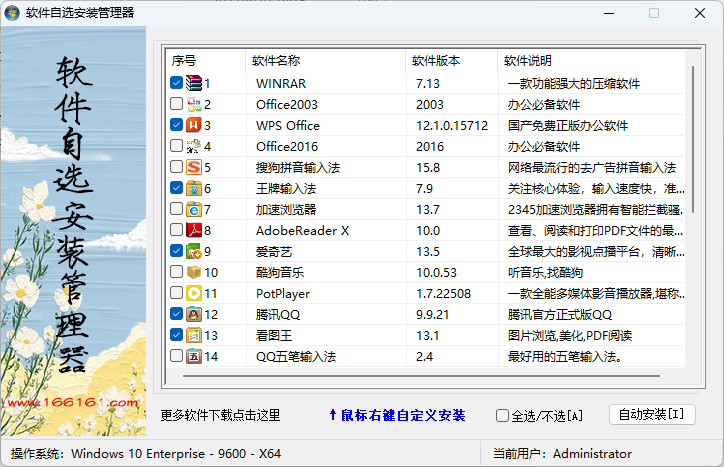Uncheck the WINRAR checkbox
This screenshot has width=724, height=467.
[176, 83]
